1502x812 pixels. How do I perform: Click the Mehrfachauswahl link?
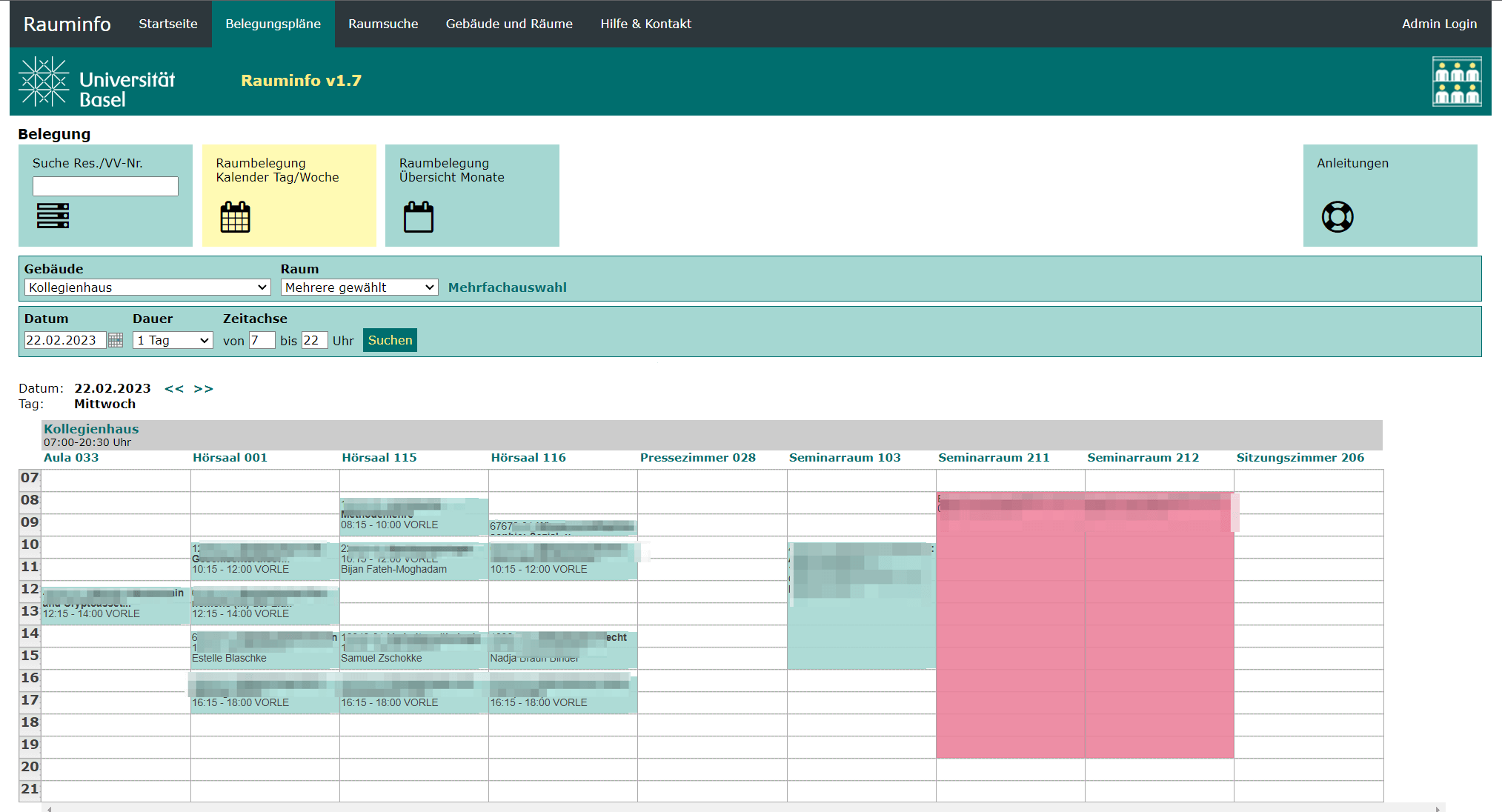(507, 287)
